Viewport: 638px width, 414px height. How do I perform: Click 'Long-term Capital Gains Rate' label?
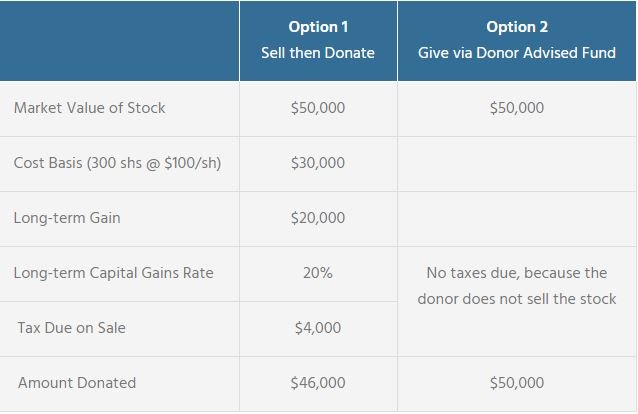[x=113, y=273]
